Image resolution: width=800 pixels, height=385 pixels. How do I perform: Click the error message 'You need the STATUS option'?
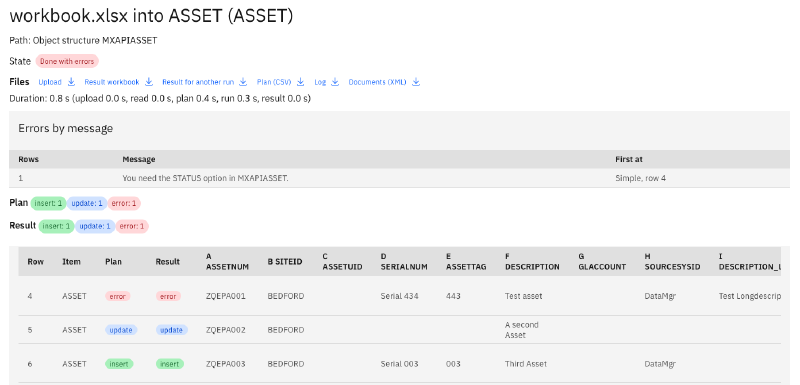click(205, 178)
